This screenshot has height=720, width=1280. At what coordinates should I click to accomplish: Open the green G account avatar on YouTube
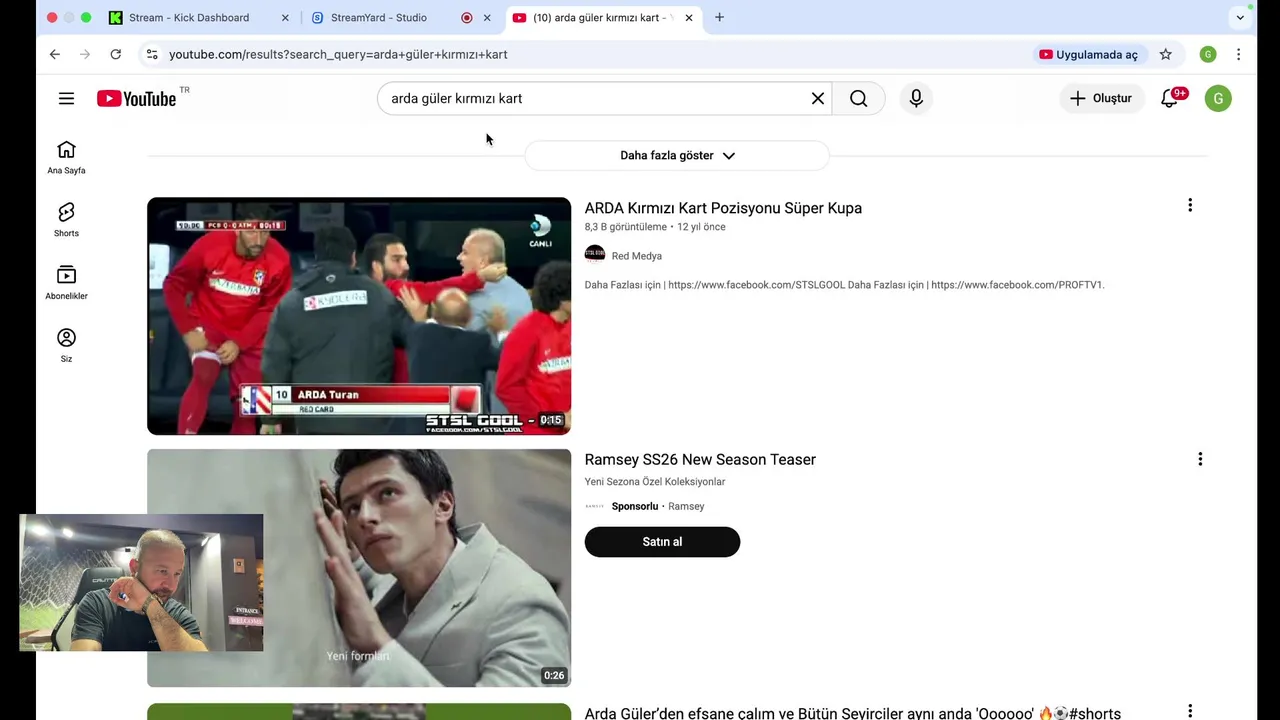[1218, 98]
